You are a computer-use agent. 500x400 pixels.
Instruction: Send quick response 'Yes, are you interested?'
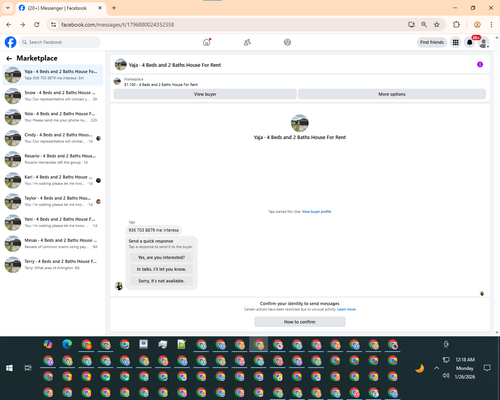(161, 257)
